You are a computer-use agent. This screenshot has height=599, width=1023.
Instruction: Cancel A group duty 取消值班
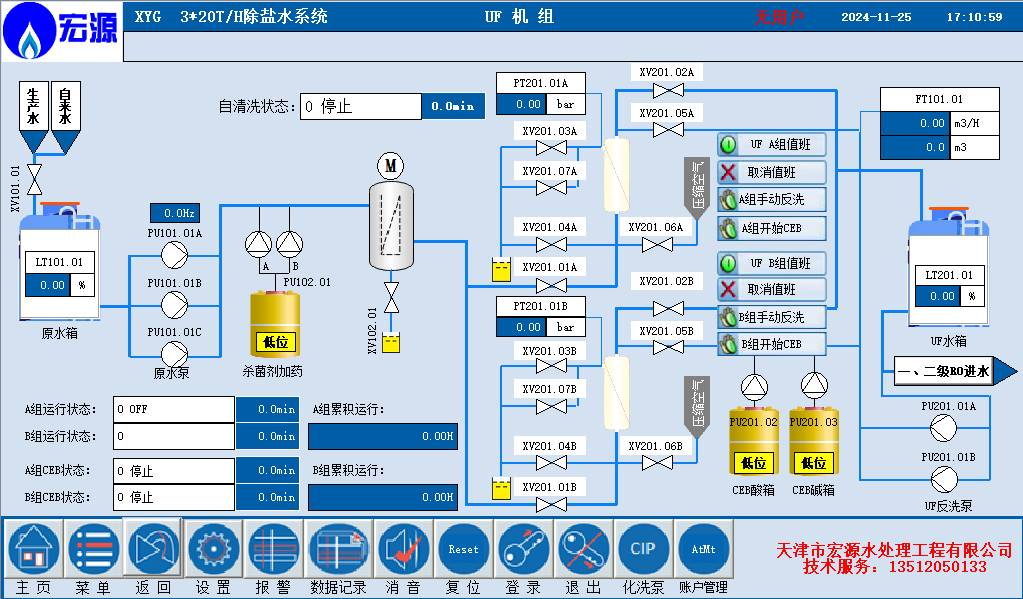772,172
